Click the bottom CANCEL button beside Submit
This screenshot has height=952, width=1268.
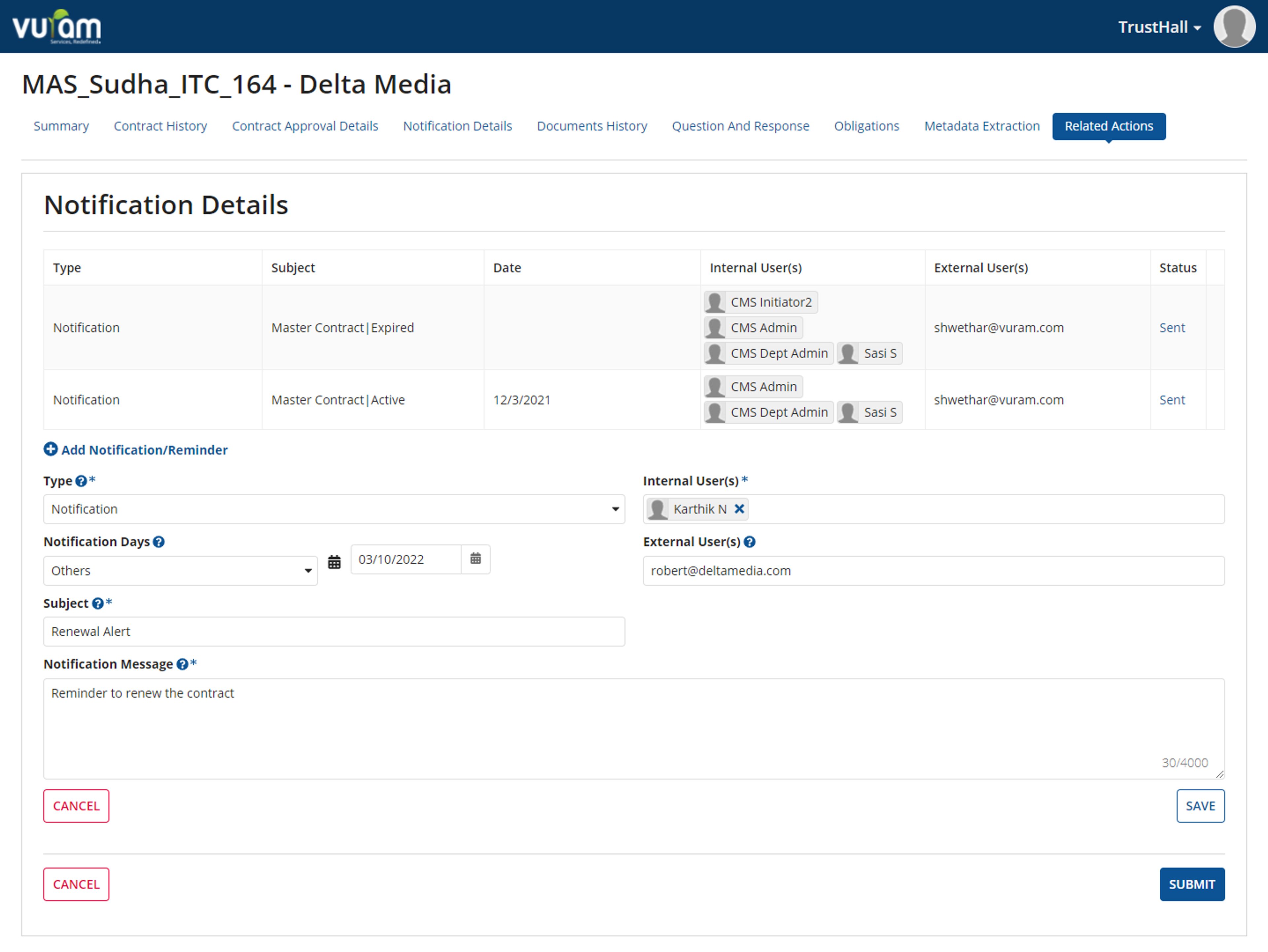pos(76,884)
